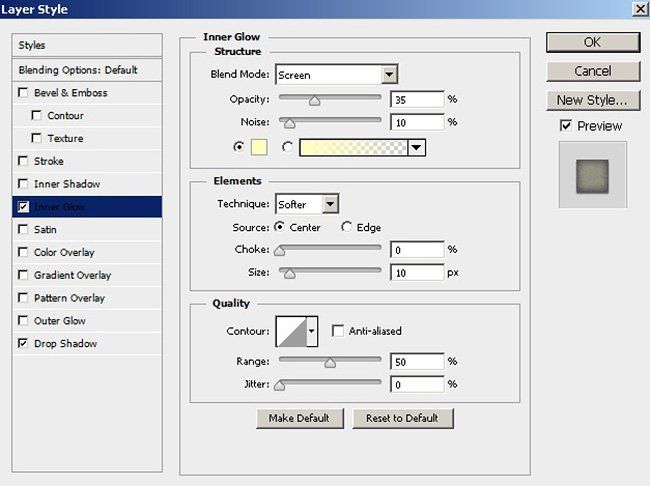Tick the Contour sub-option checkbox
The width and height of the screenshot is (650, 486).
click(x=36, y=115)
